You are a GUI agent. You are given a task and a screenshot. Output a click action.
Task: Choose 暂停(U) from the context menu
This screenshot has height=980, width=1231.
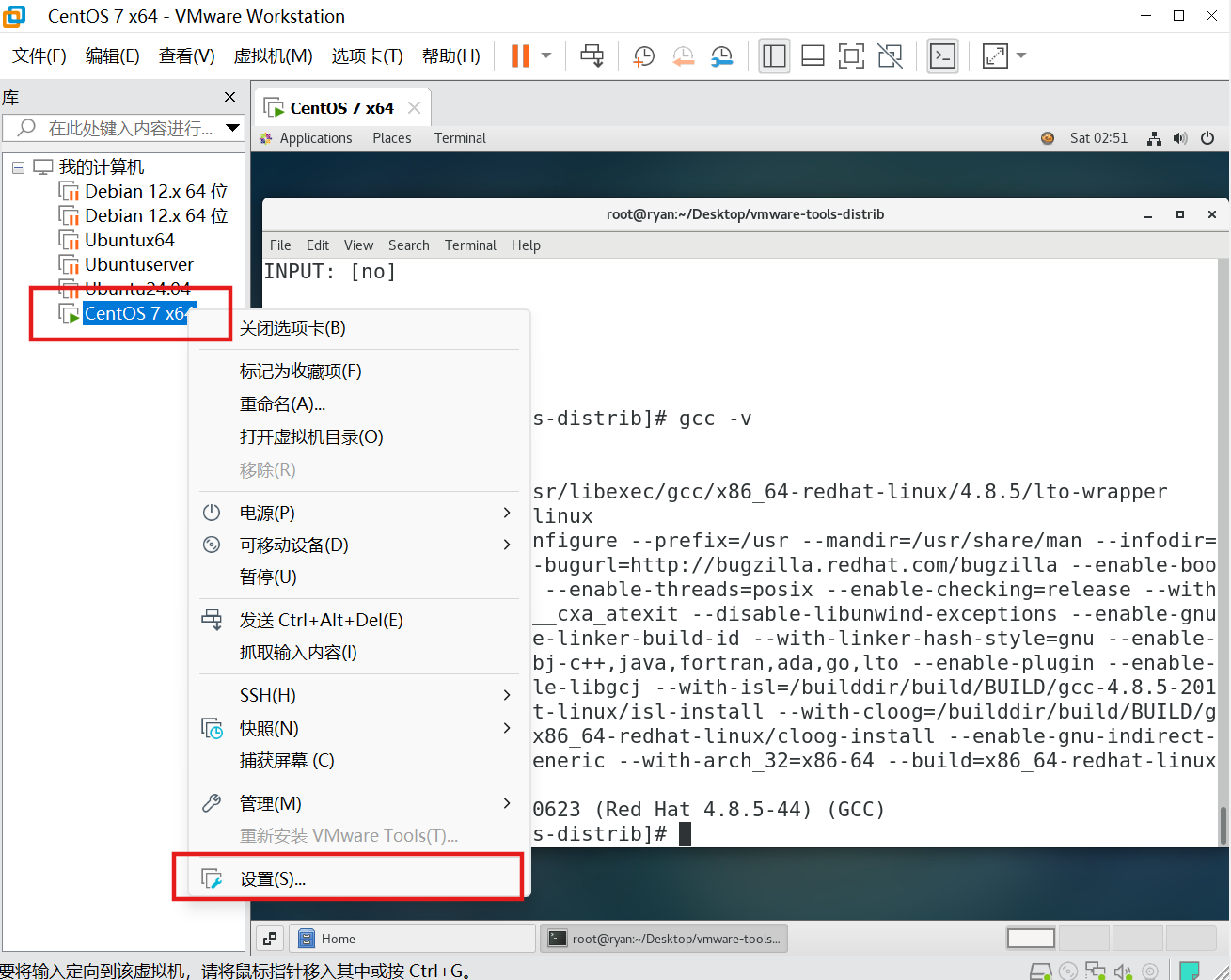359,577
